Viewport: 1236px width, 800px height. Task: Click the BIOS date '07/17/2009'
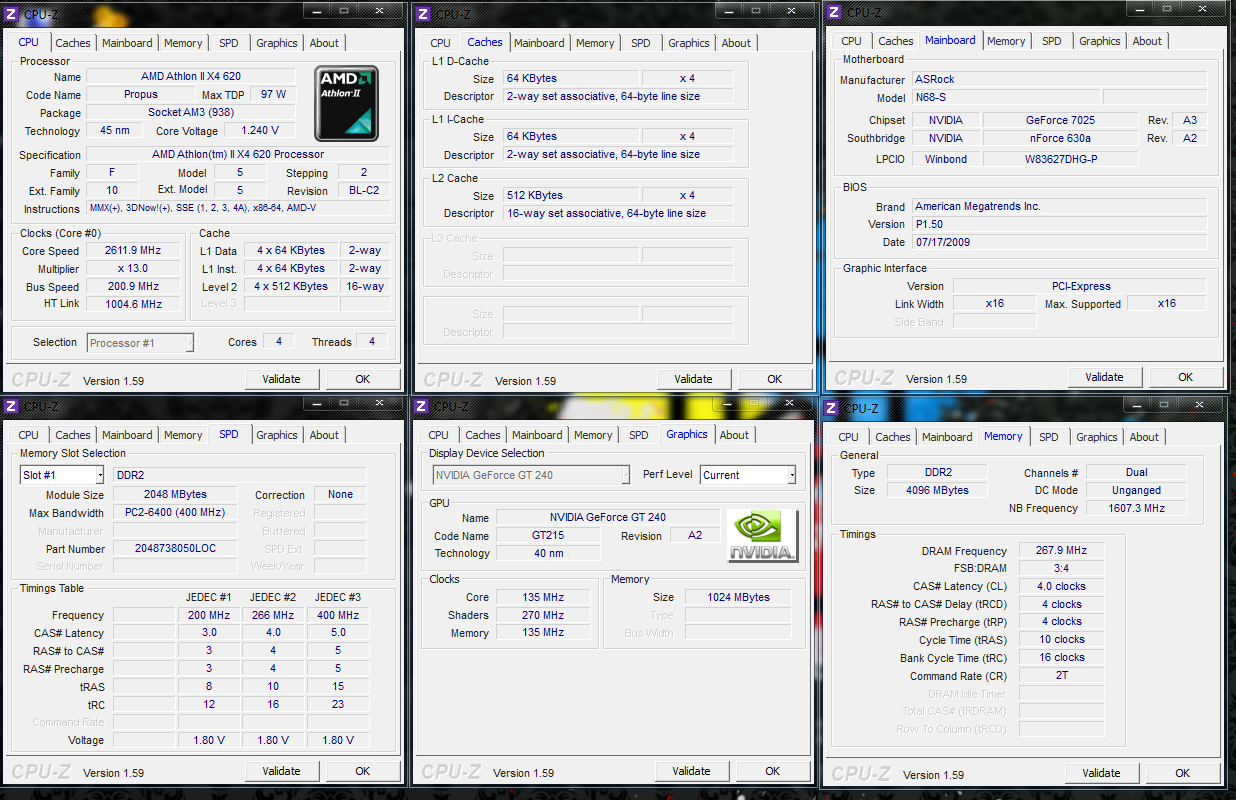pos(1060,242)
